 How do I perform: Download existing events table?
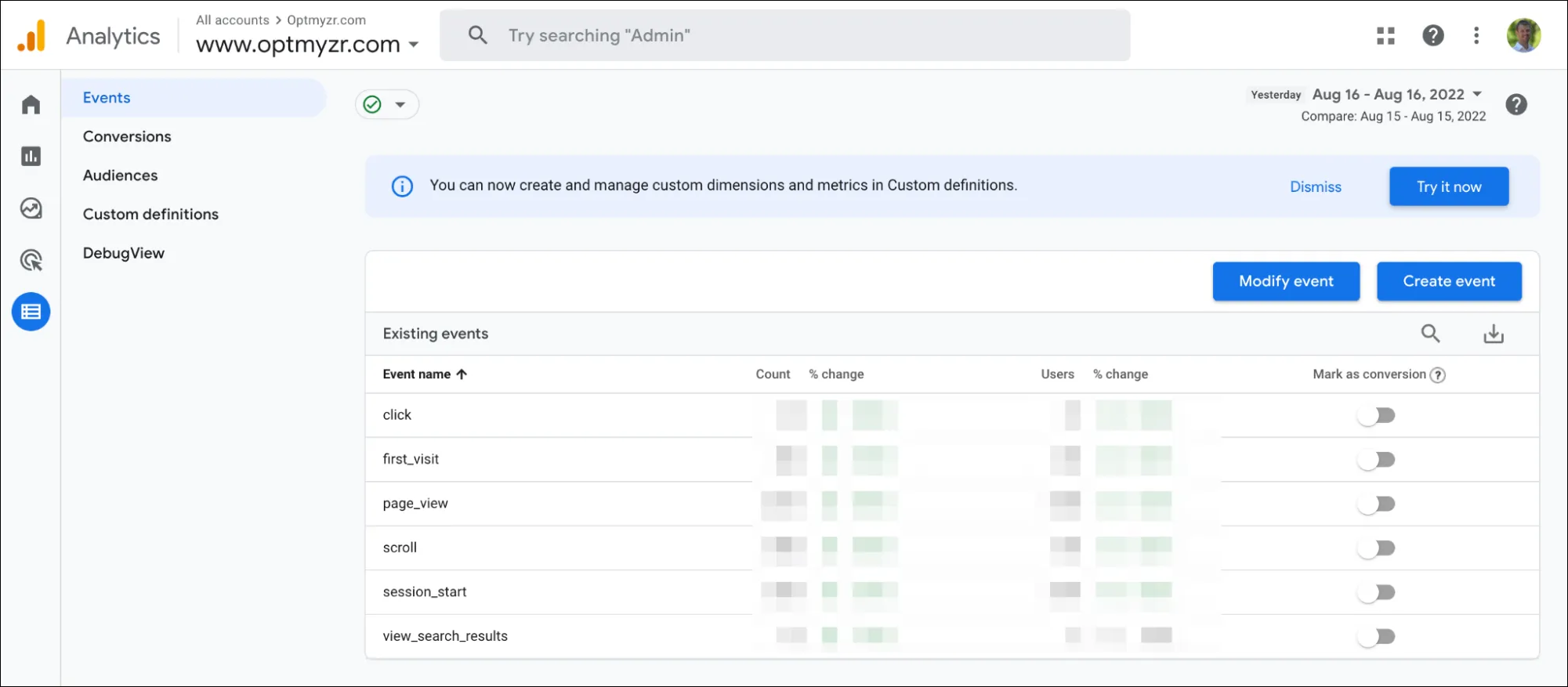(1494, 334)
